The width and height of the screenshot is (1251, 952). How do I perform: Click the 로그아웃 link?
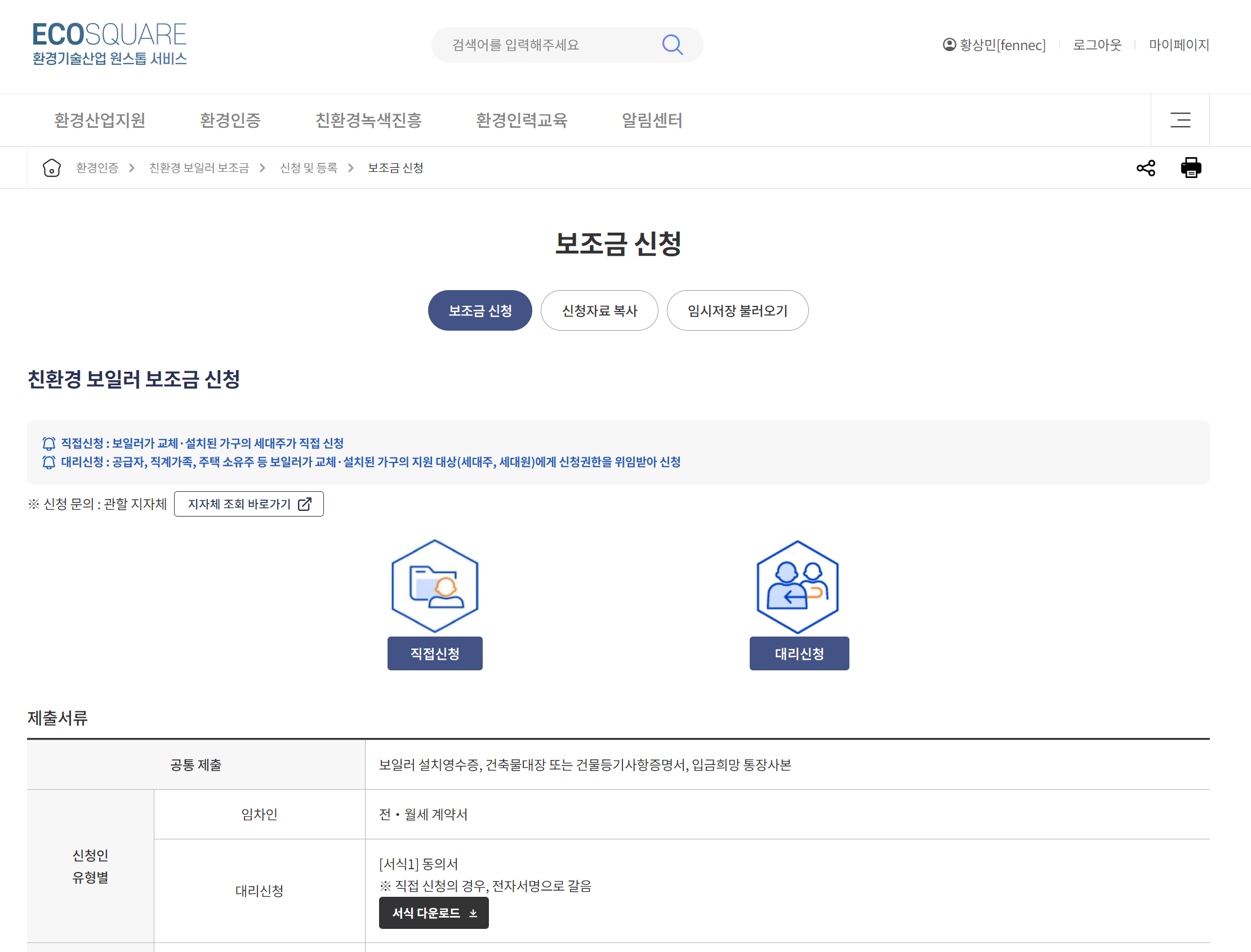[1097, 45]
